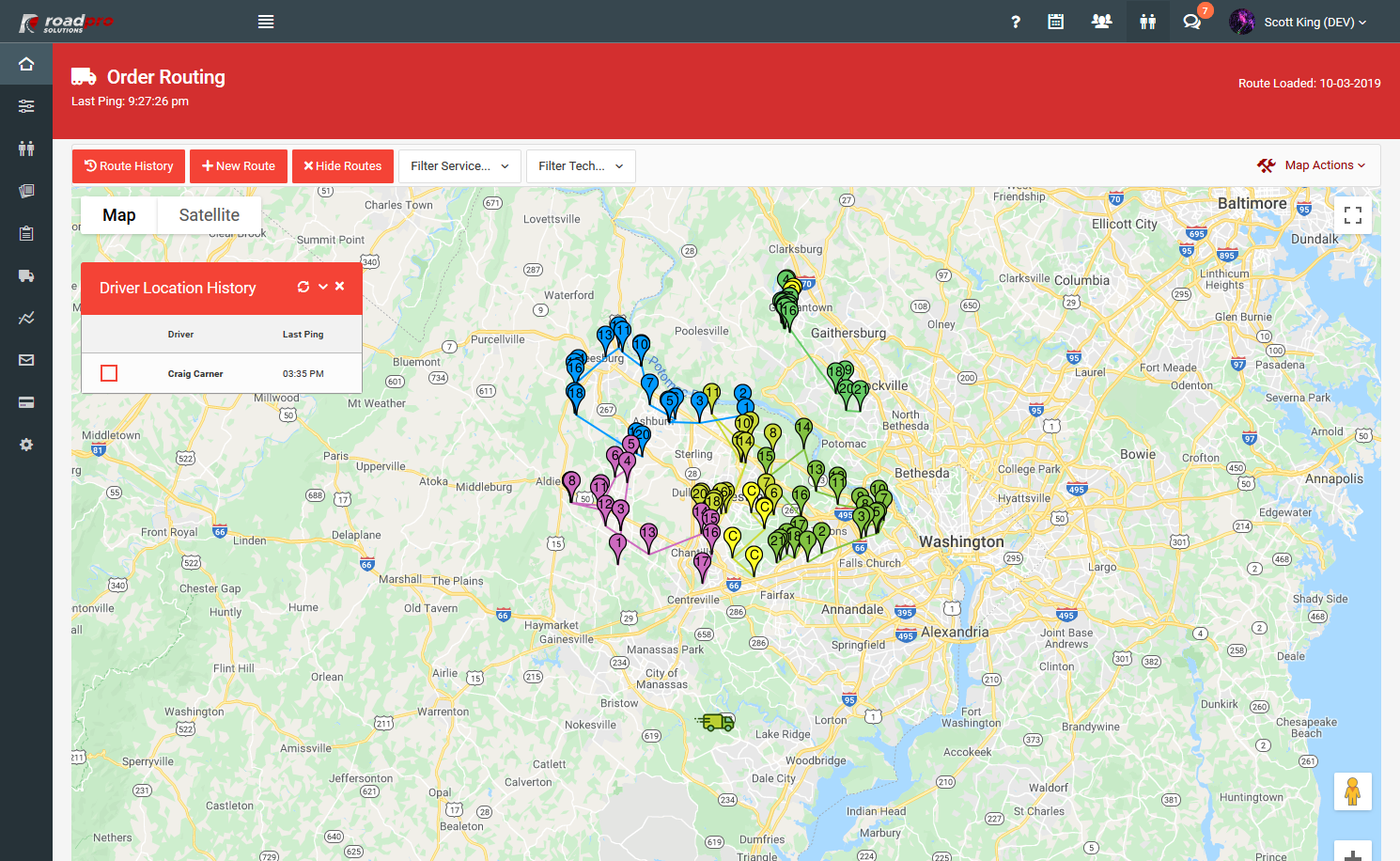The image size is (1400, 861).
Task: Click the Baltimore label on the map
Action: pos(1252,203)
